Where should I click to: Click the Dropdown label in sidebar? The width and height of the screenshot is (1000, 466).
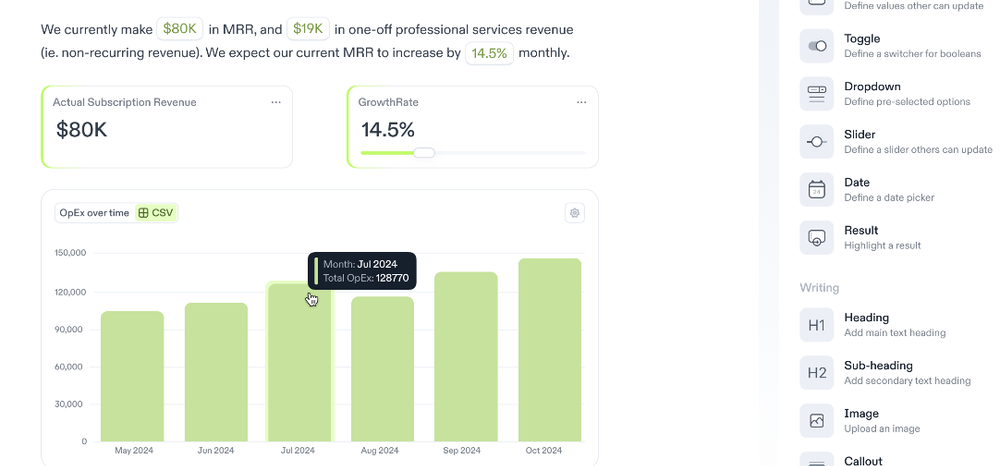(872, 87)
